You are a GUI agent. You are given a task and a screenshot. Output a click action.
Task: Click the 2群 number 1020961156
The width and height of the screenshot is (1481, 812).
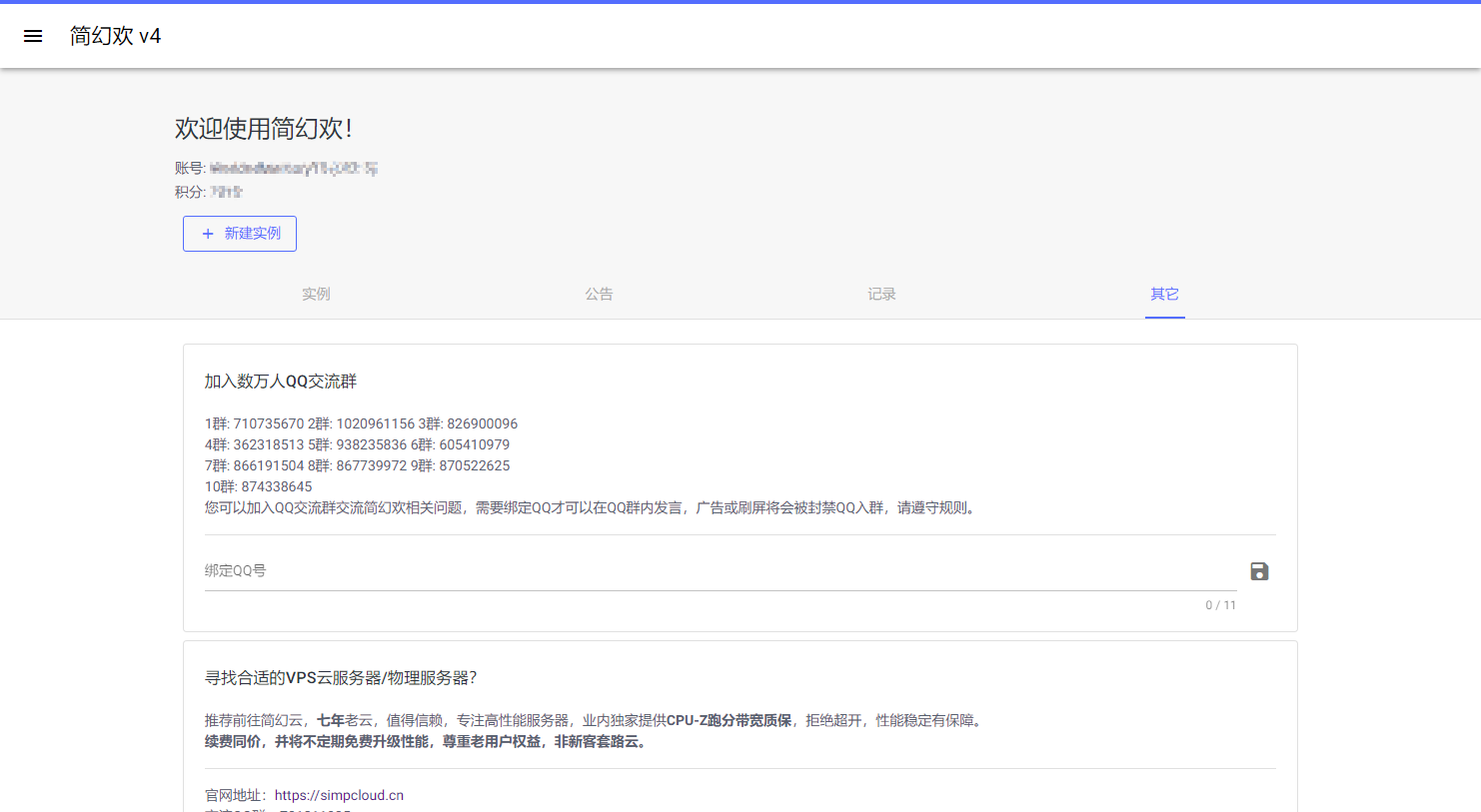pos(375,423)
